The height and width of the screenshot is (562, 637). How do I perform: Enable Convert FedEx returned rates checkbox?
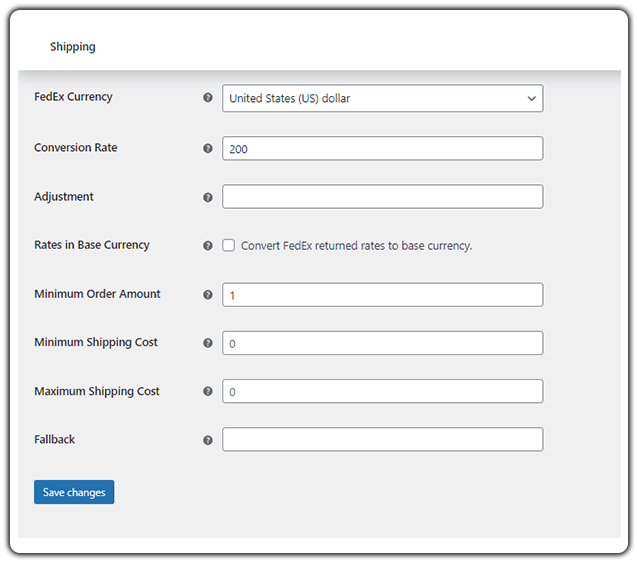229,245
